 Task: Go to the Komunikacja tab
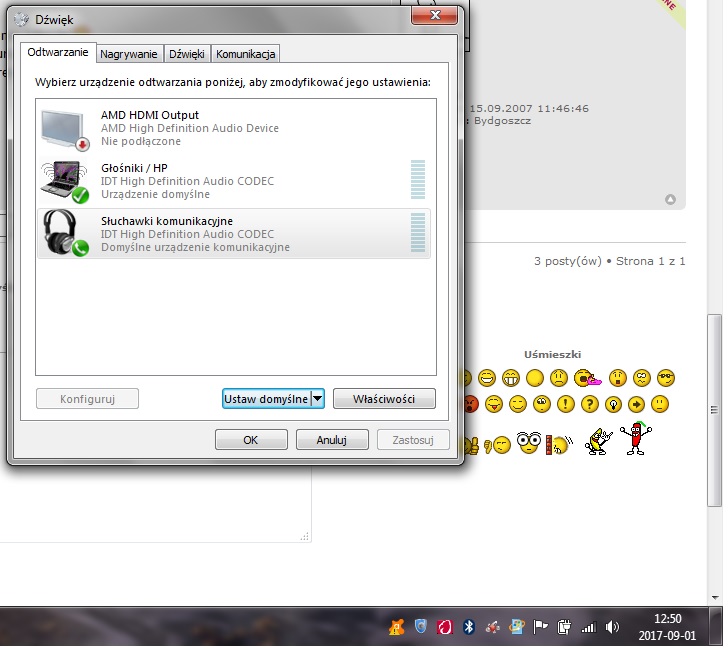tap(246, 54)
